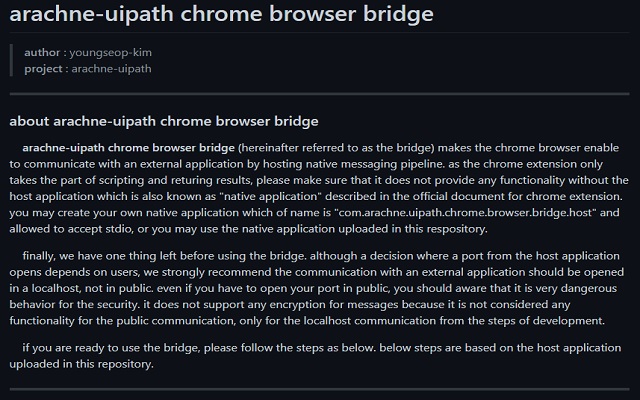Click the main title 'arachne-uipath chrome browser bridge'
Image resolution: width=640 pixels, height=400 pixels.
(220, 15)
